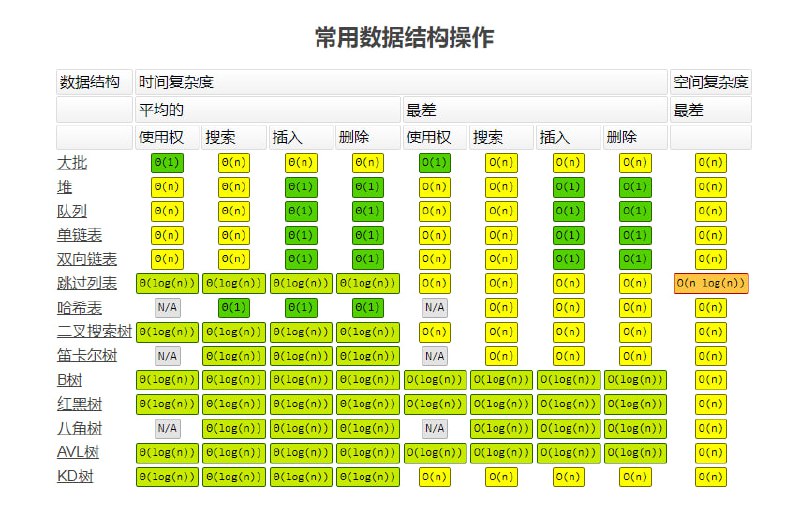Click the 平均的 subheader cell
Image resolution: width=800 pixels, height=515 pixels.
coord(268,110)
